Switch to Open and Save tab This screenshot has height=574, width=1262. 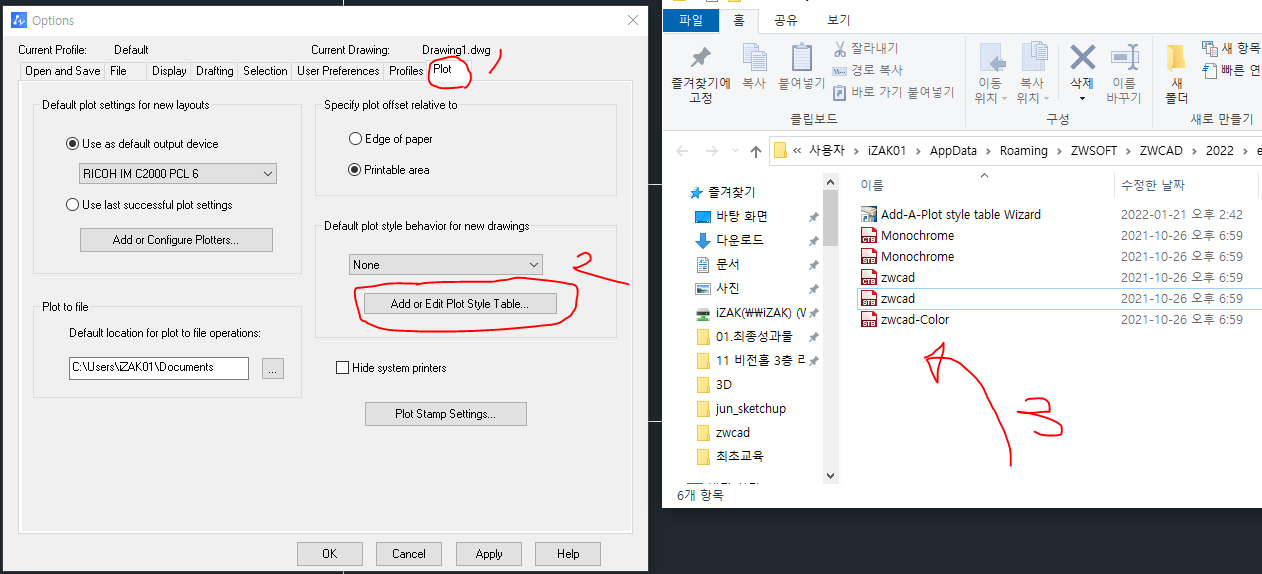62,71
